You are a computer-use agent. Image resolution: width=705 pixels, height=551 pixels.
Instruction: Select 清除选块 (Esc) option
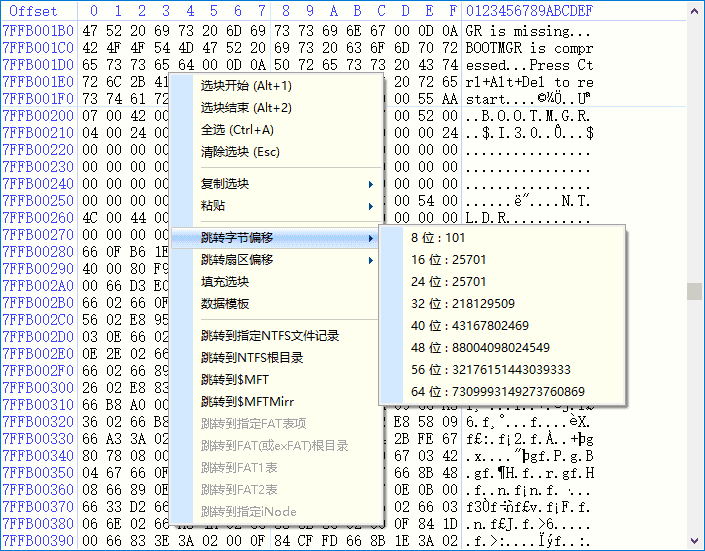tap(240, 152)
